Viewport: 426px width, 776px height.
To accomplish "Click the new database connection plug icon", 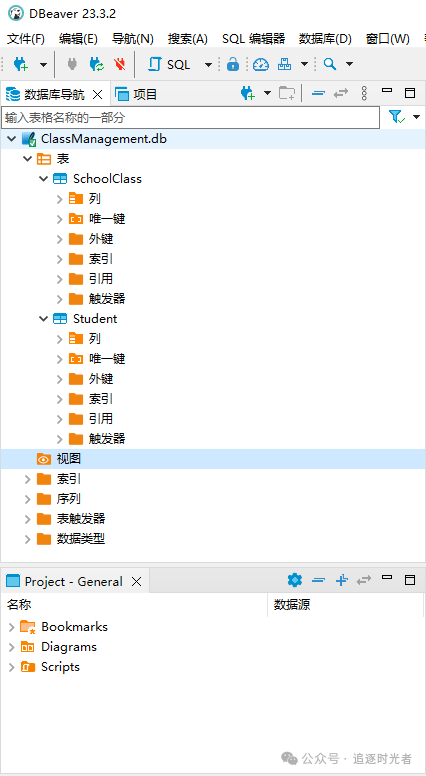I will point(21,64).
